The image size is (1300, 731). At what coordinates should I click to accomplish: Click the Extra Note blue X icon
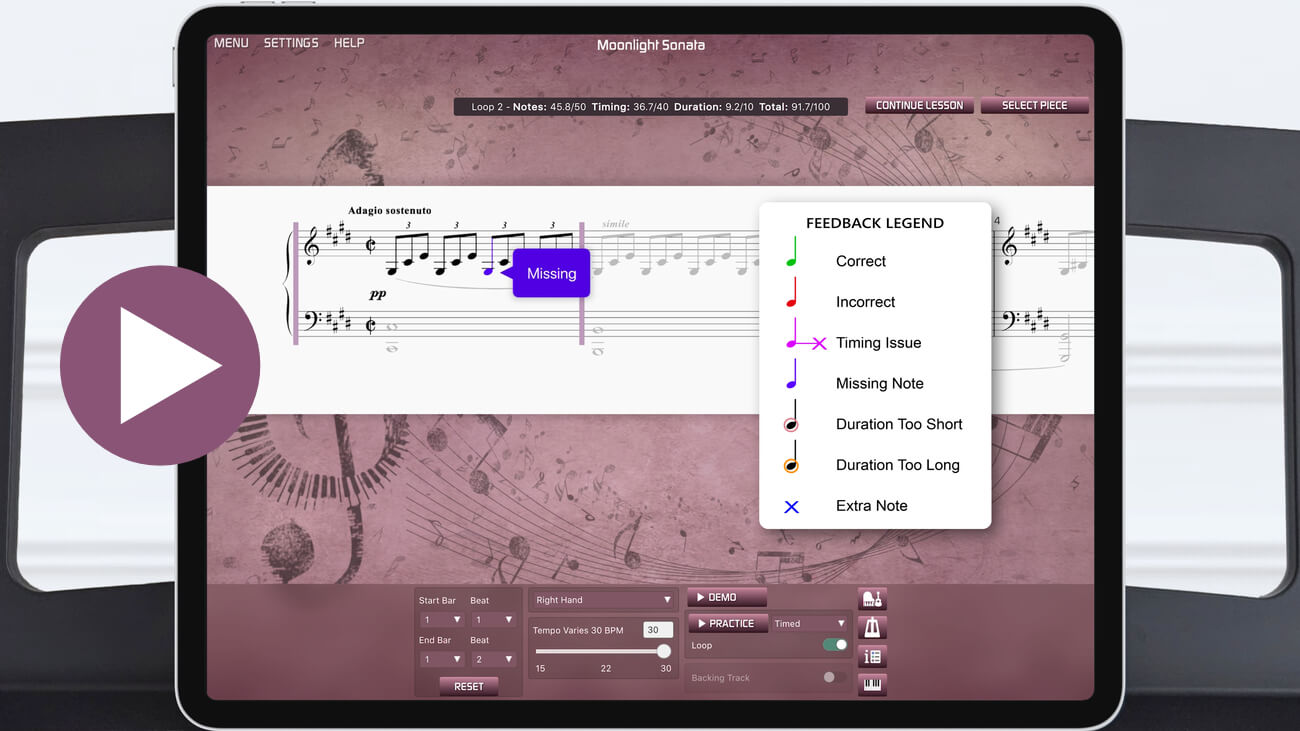(x=791, y=506)
